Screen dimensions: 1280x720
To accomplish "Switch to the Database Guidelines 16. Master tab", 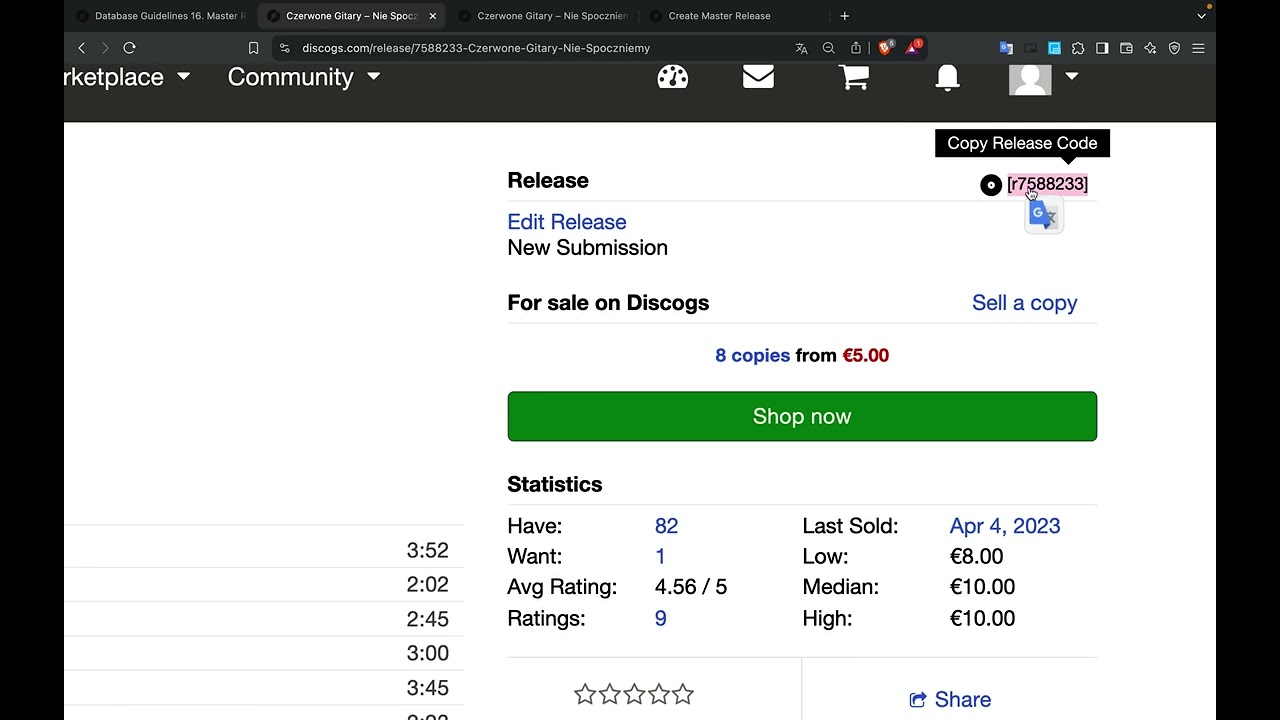I will pyautogui.click(x=160, y=16).
